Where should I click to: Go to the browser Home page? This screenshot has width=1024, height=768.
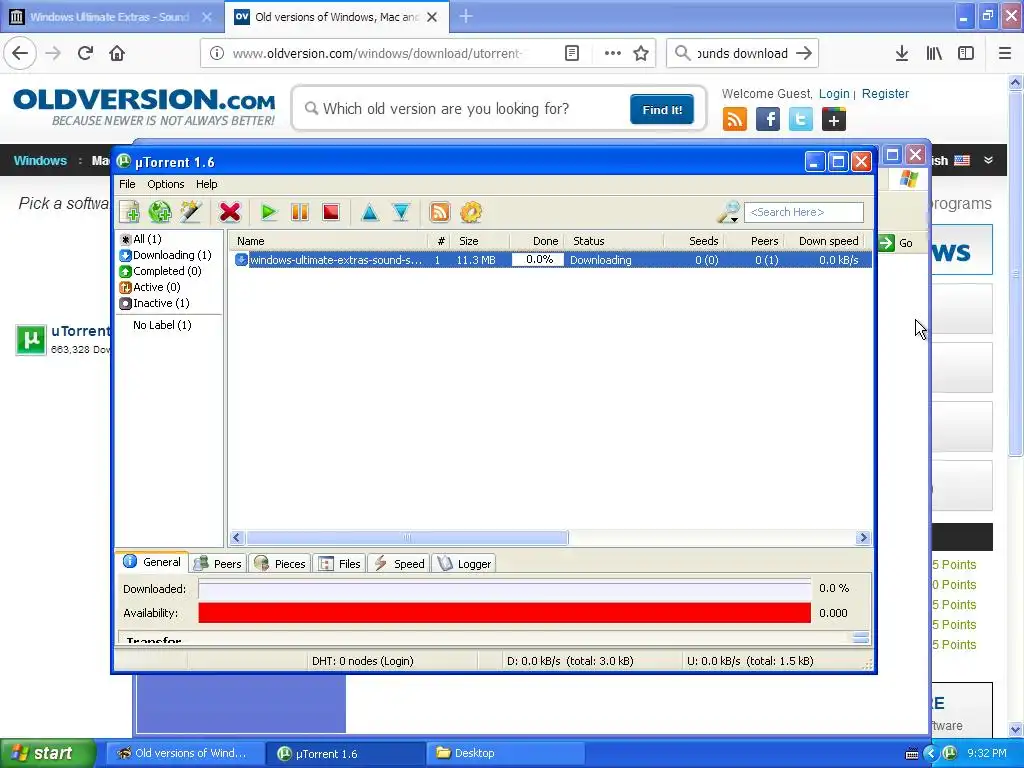(117, 53)
